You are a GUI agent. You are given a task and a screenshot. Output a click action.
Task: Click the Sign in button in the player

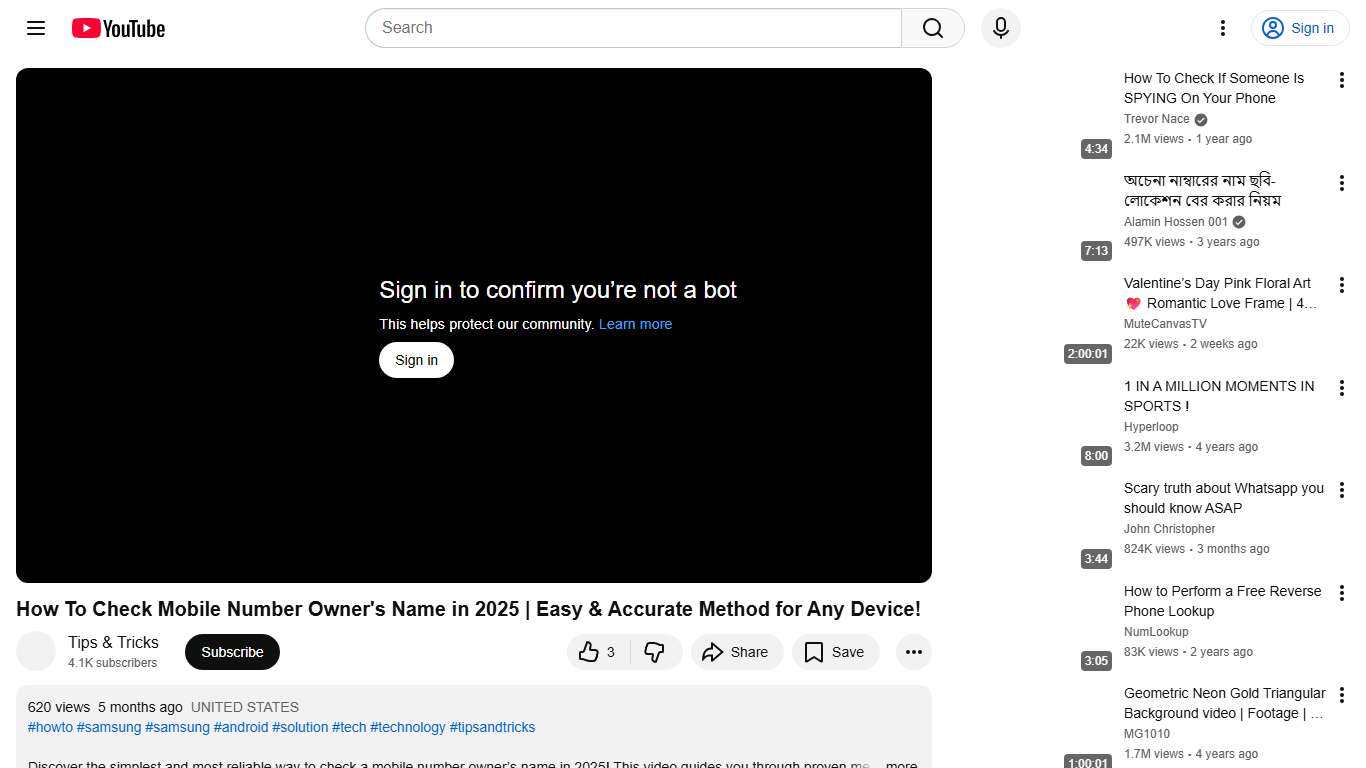pyautogui.click(x=416, y=359)
